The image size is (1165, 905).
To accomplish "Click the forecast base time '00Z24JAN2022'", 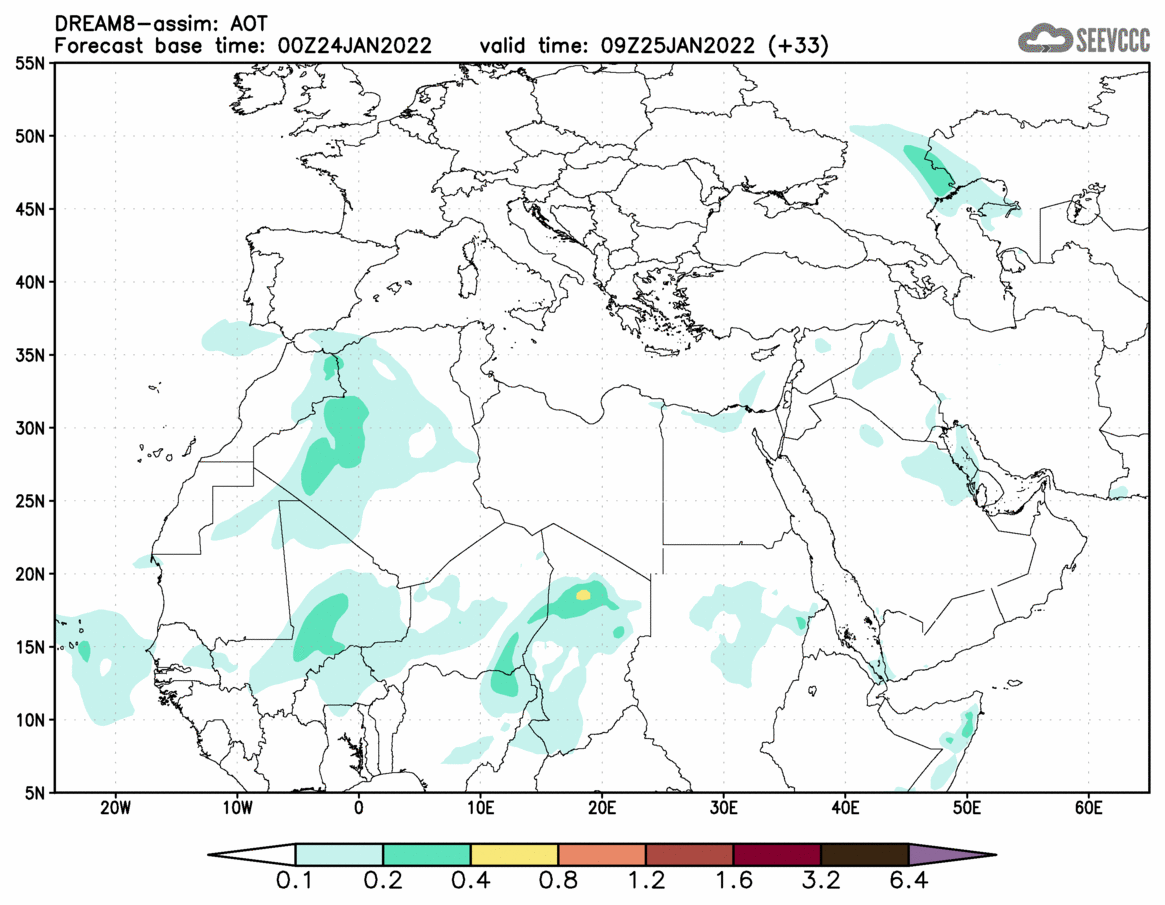I will pos(354,46).
